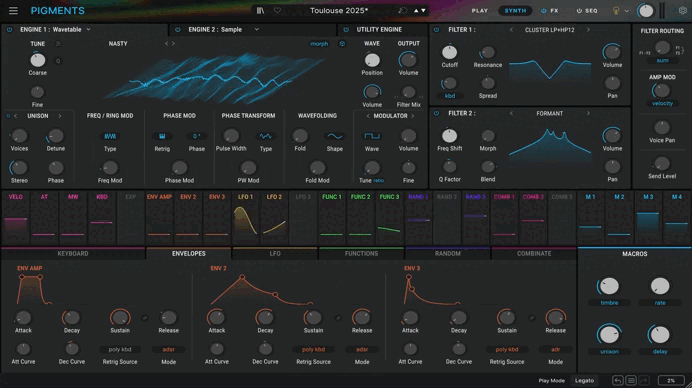Toggle Unison power button
Screen dimensions: 692x388
point(8,116)
